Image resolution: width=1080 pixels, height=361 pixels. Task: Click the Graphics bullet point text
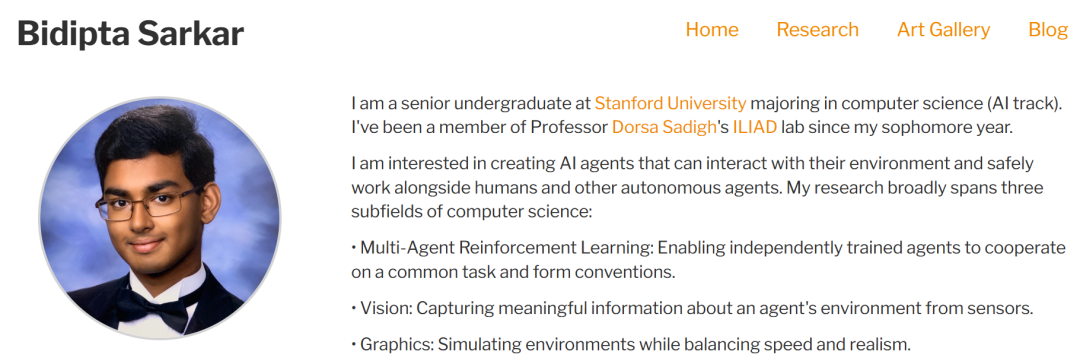click(631, 343)
